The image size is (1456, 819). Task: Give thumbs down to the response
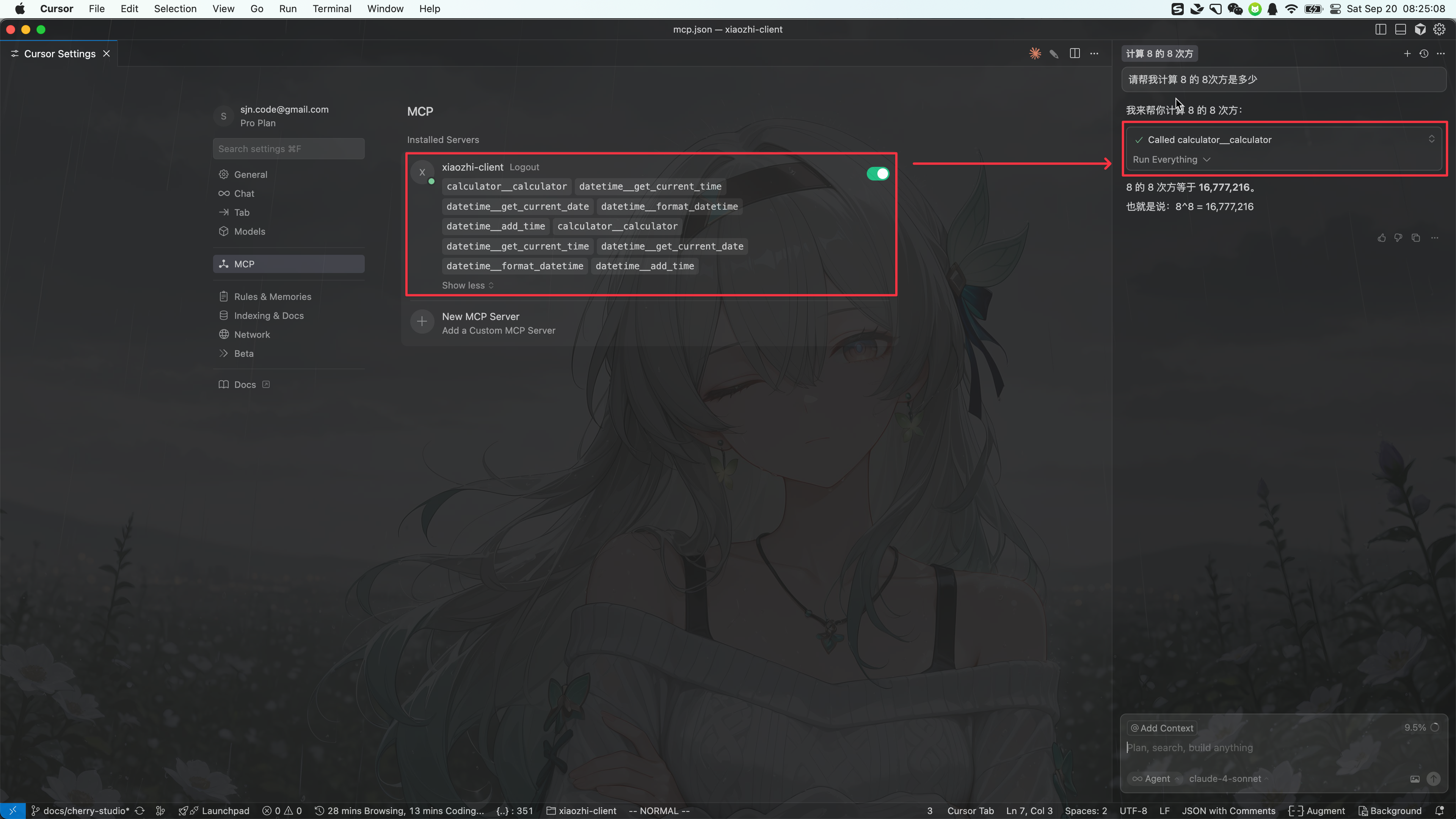point(1398,238)
